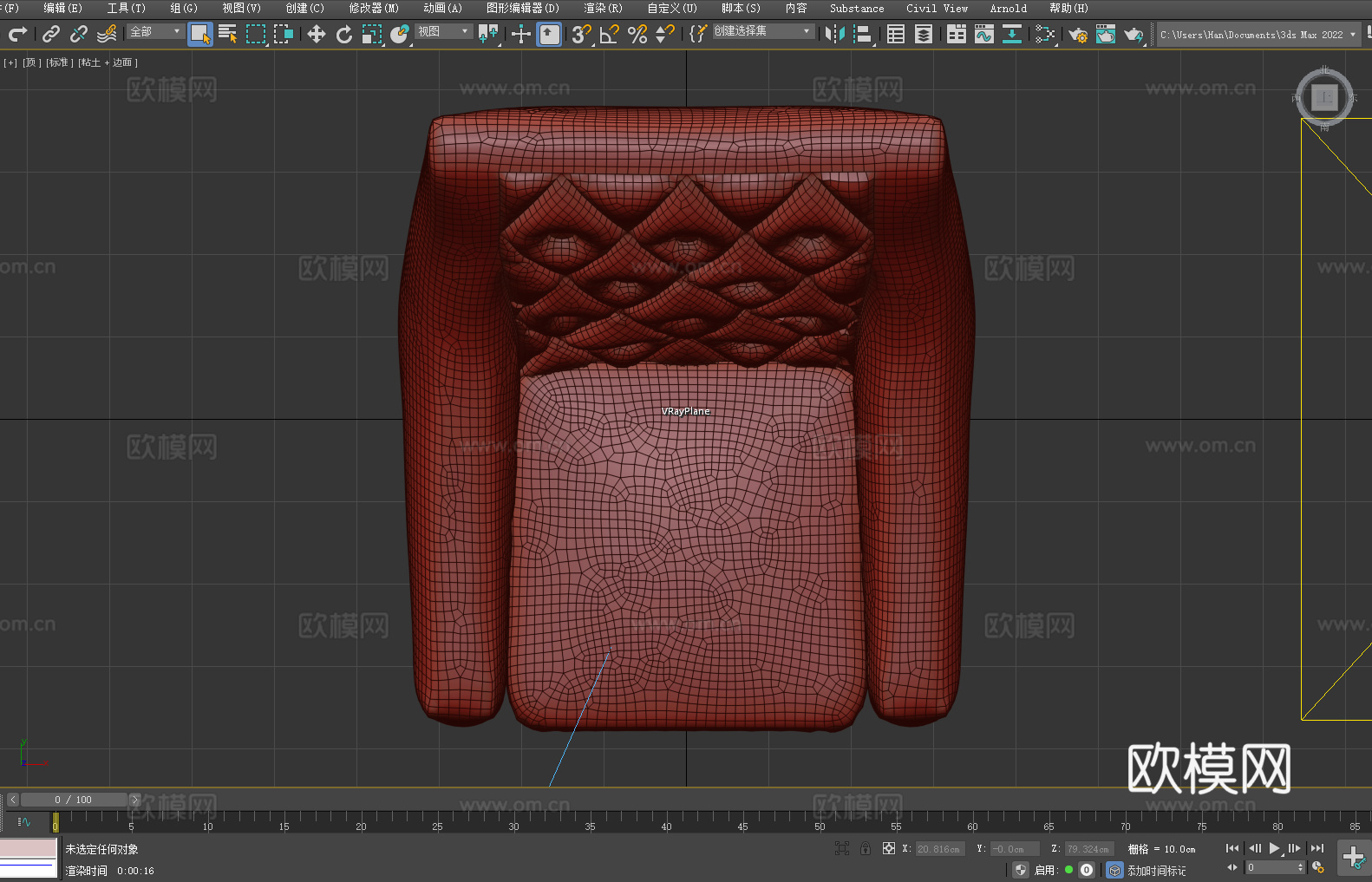Click the Unlink Selection icon

[x=79, y=34]
